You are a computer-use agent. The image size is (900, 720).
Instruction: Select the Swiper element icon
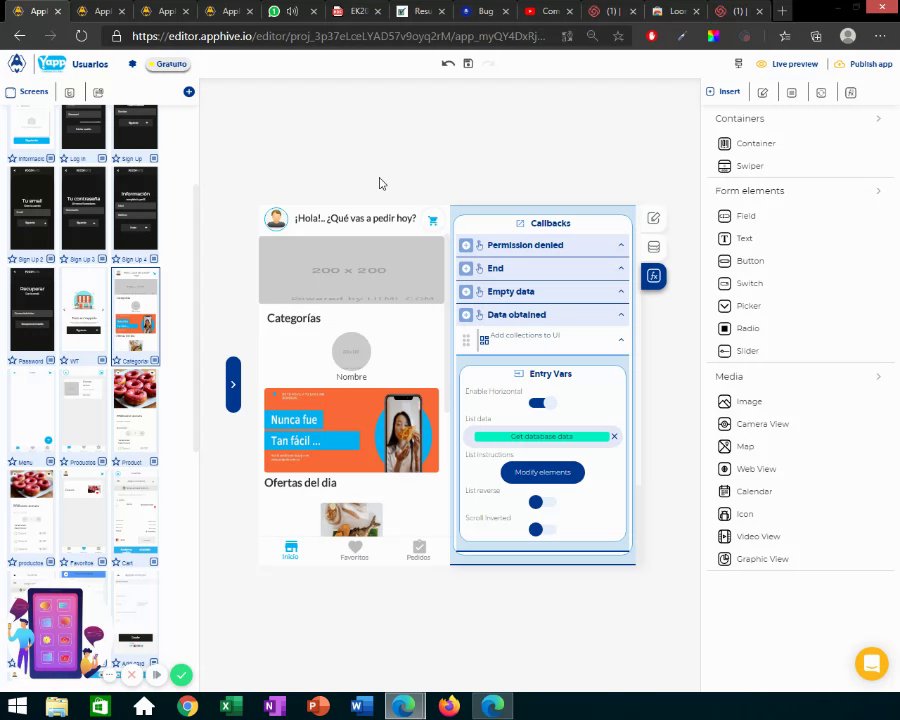tap(724, 166)
